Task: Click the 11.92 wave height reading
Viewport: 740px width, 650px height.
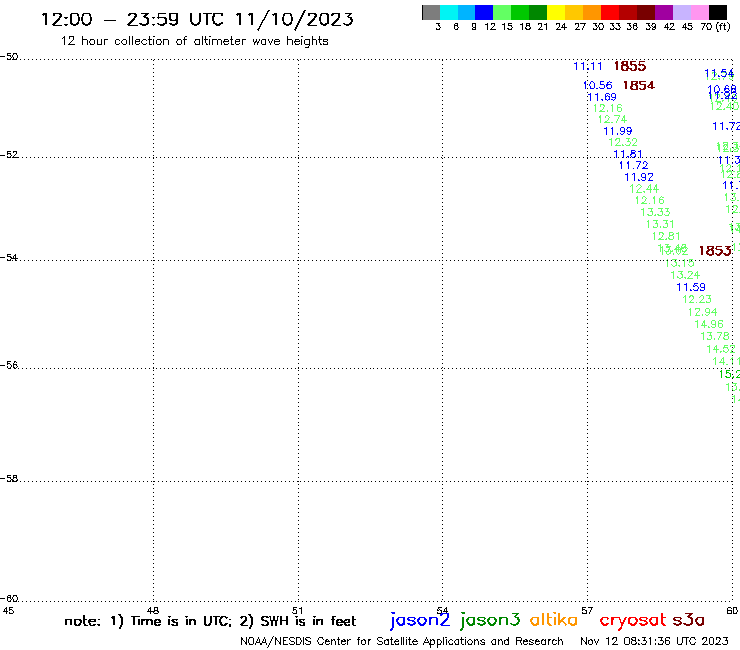Action: [639, 177]
